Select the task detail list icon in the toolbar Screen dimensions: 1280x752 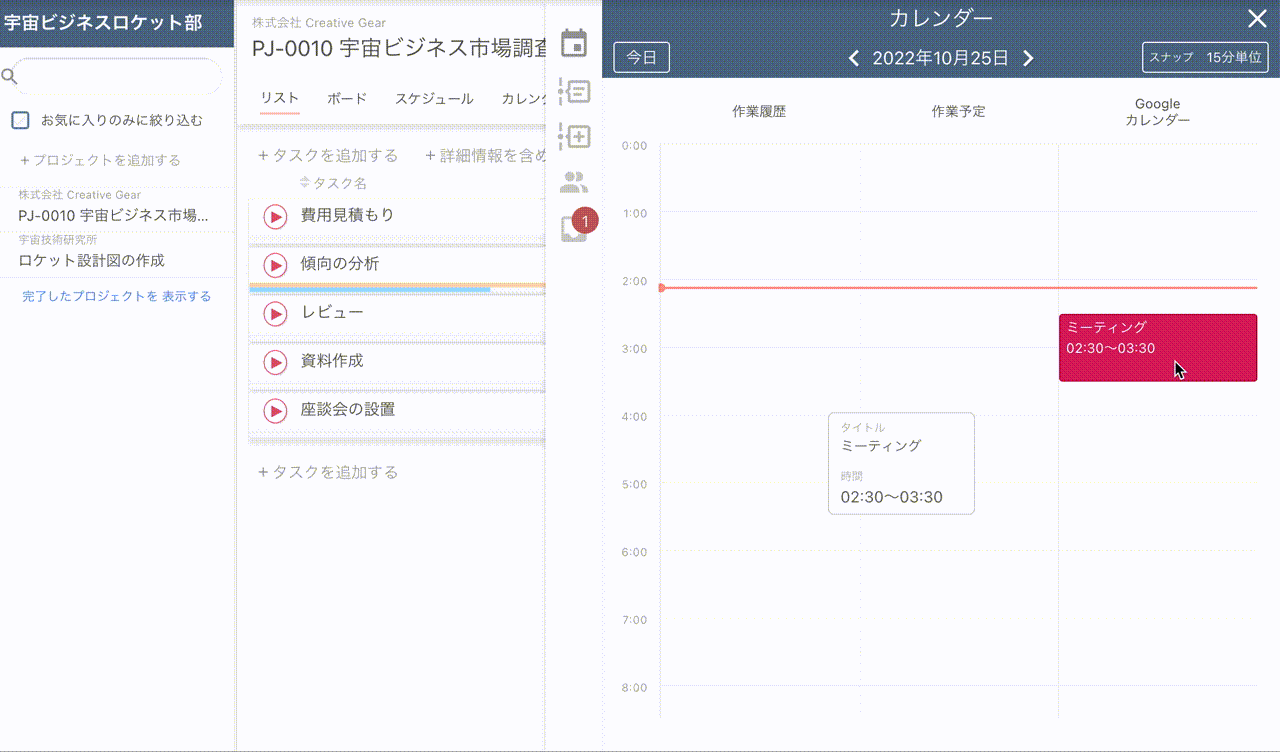(x=575, y=92)
